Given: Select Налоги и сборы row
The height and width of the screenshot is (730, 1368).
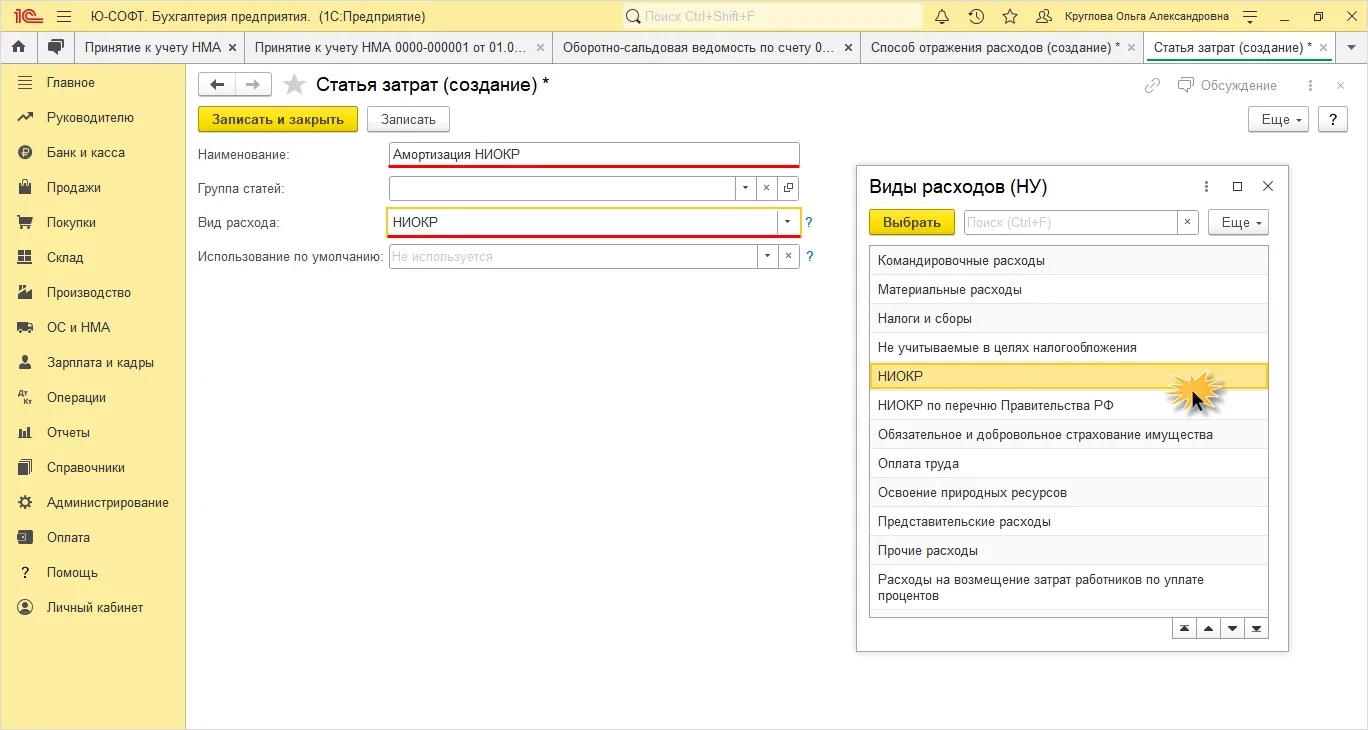Looking at the screenshot, I should [x=1069, y=318].
